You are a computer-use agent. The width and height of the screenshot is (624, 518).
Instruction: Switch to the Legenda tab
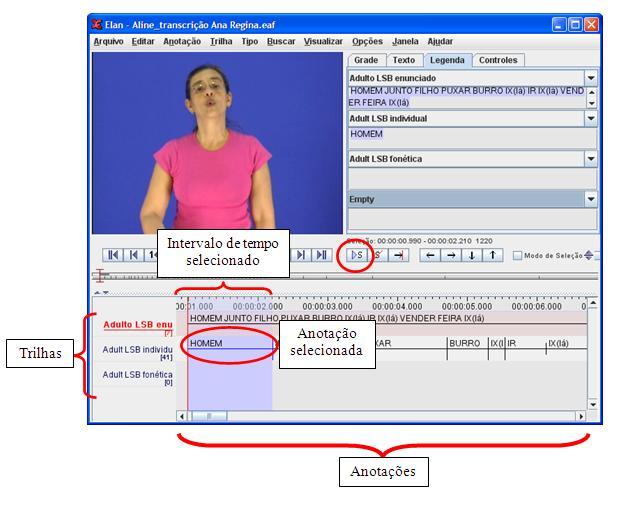point(447,60)
